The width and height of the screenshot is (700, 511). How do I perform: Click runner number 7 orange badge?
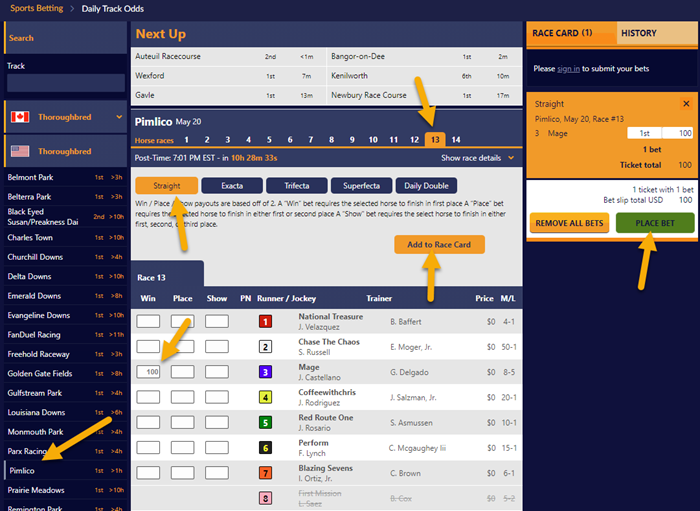(265, 473)
